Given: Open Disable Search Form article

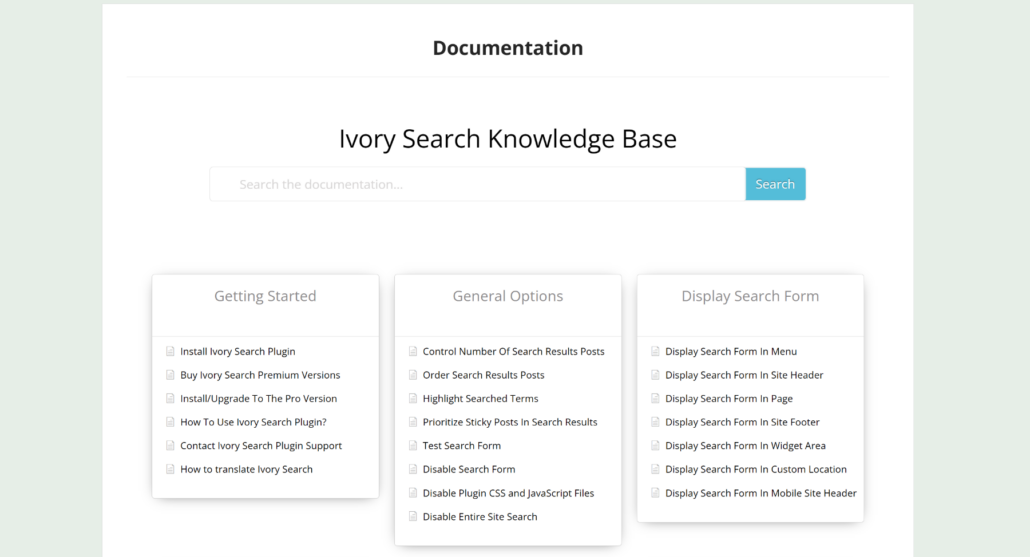Looking at the screenshot, I should point(469,470).
